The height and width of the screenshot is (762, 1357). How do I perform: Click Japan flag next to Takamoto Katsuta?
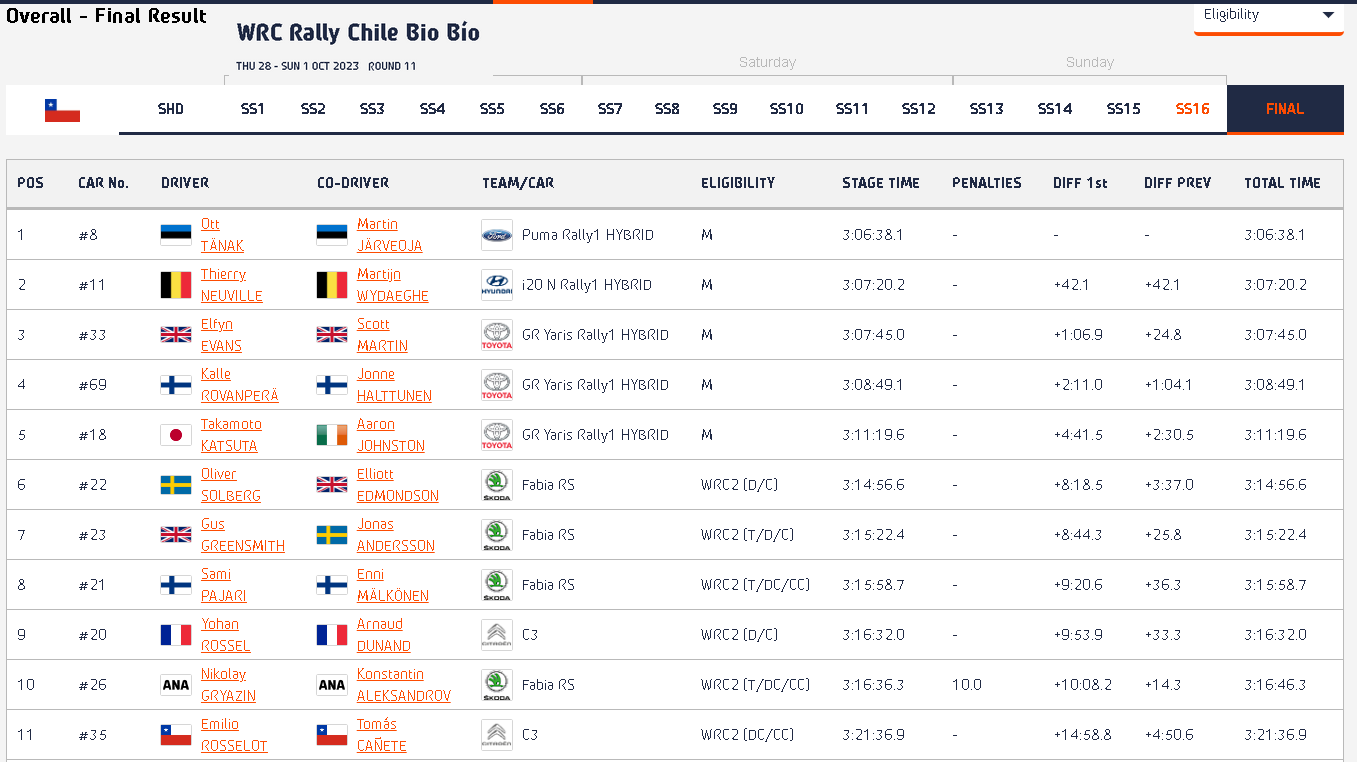pos(176,435)
